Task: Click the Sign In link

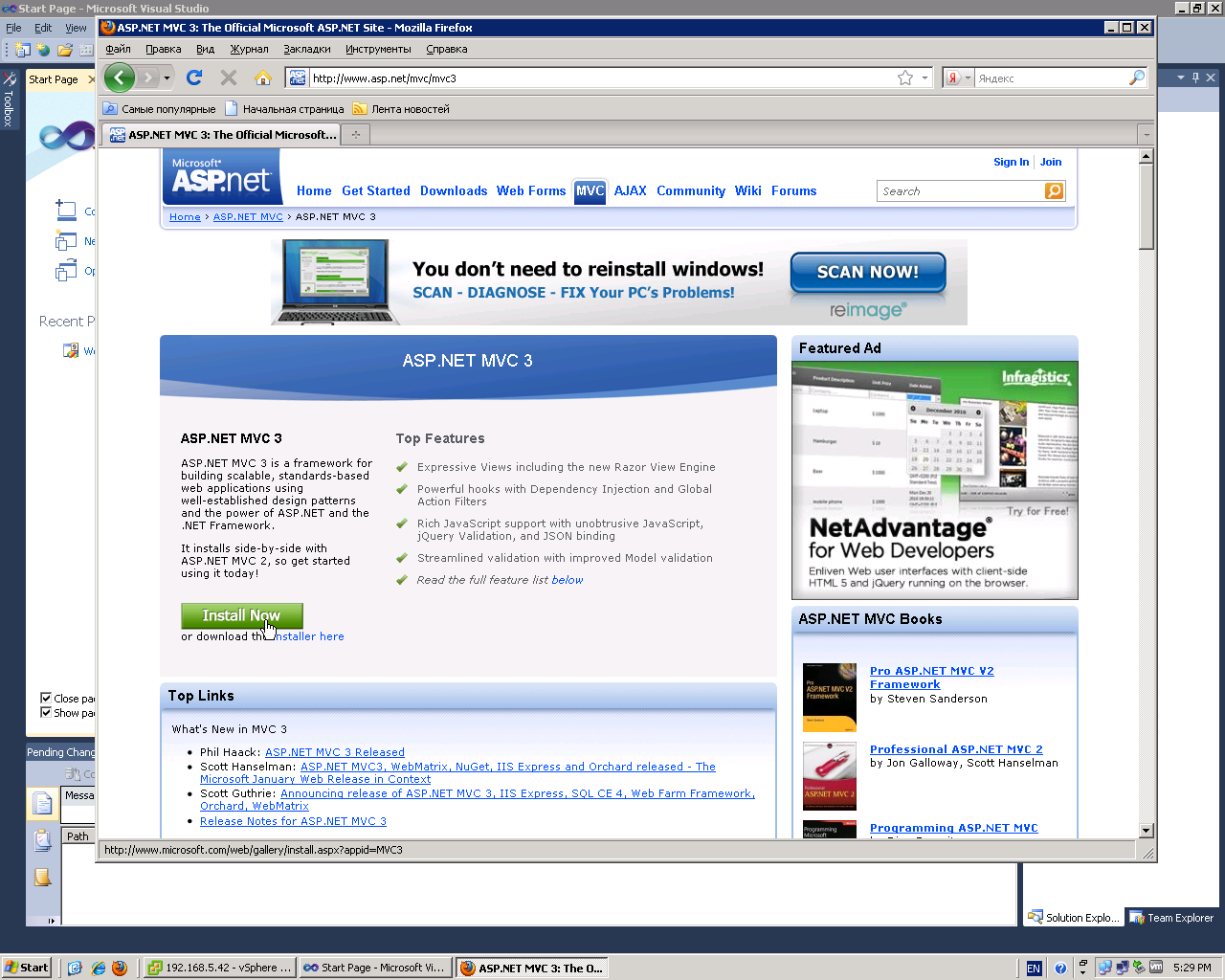Action: [1012, 162]
